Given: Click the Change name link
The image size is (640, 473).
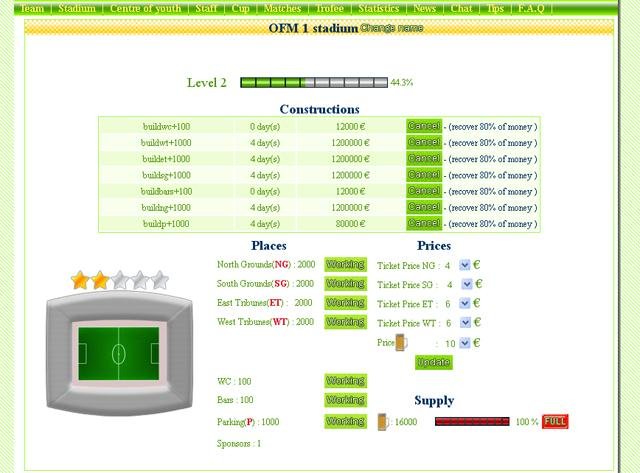Looking at the screenshot, I should point(391,28).
